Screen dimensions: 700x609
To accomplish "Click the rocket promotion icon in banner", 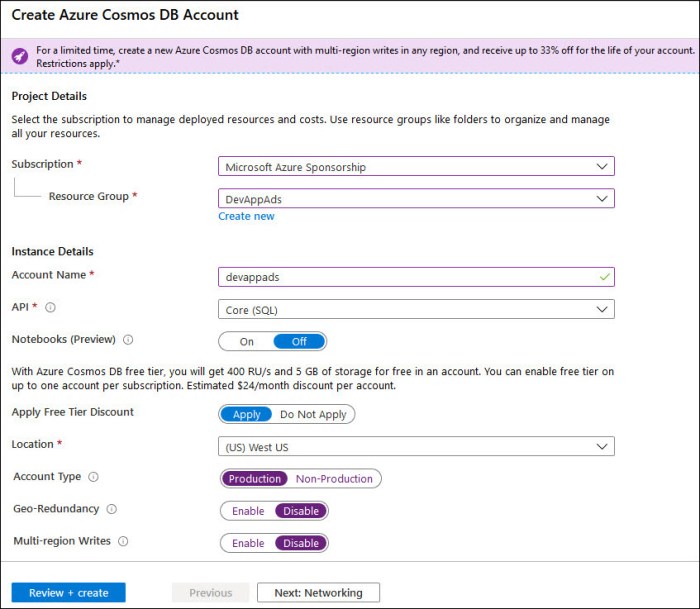I will coord(20,56).
